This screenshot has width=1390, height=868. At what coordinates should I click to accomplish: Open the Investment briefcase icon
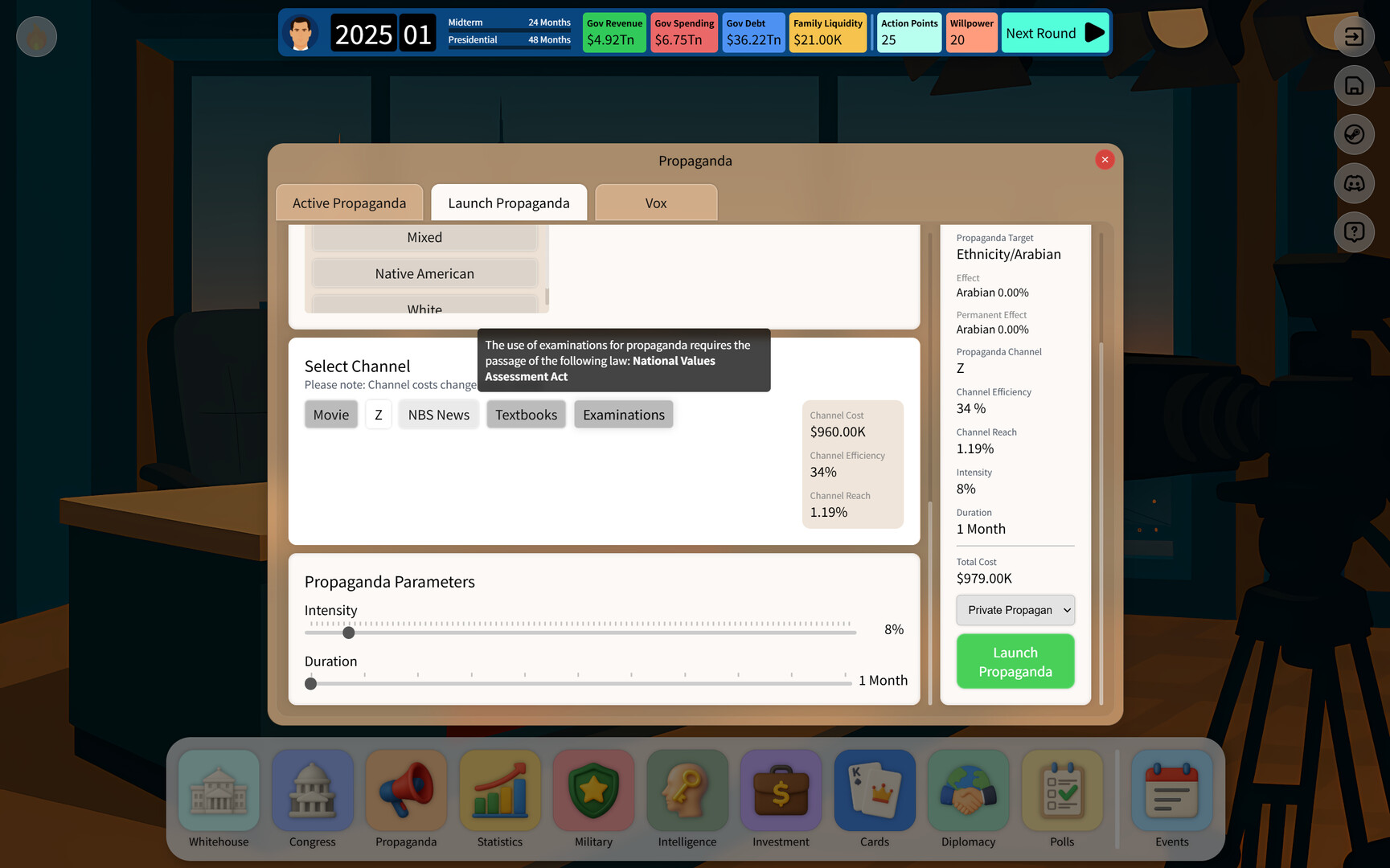click(x=781, y=791)
